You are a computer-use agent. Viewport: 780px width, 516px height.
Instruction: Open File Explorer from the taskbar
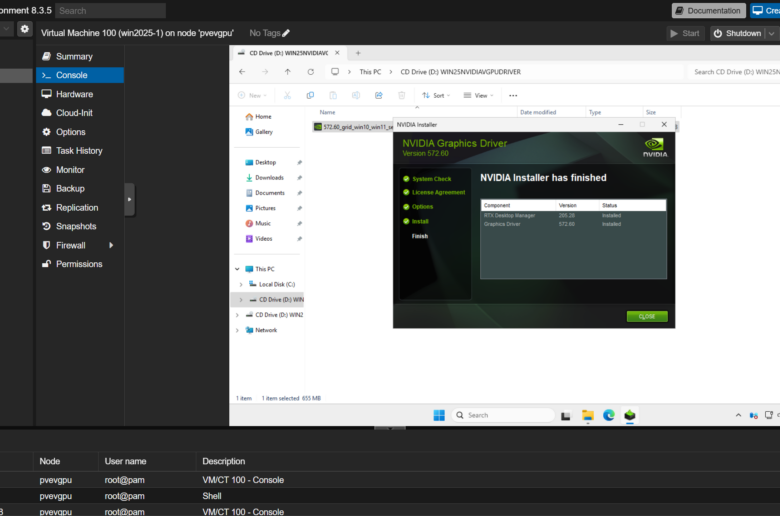587,415
